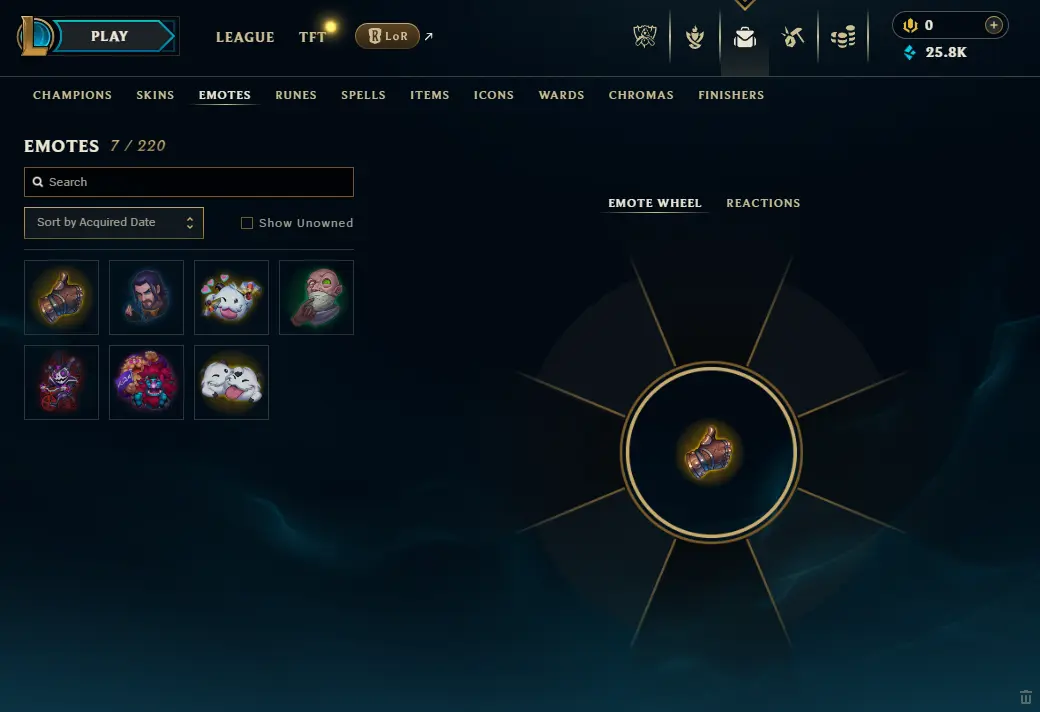Screen dimensions: 1040x712
Task: Open the Collection backpack icon
Action: coord(745,37)
